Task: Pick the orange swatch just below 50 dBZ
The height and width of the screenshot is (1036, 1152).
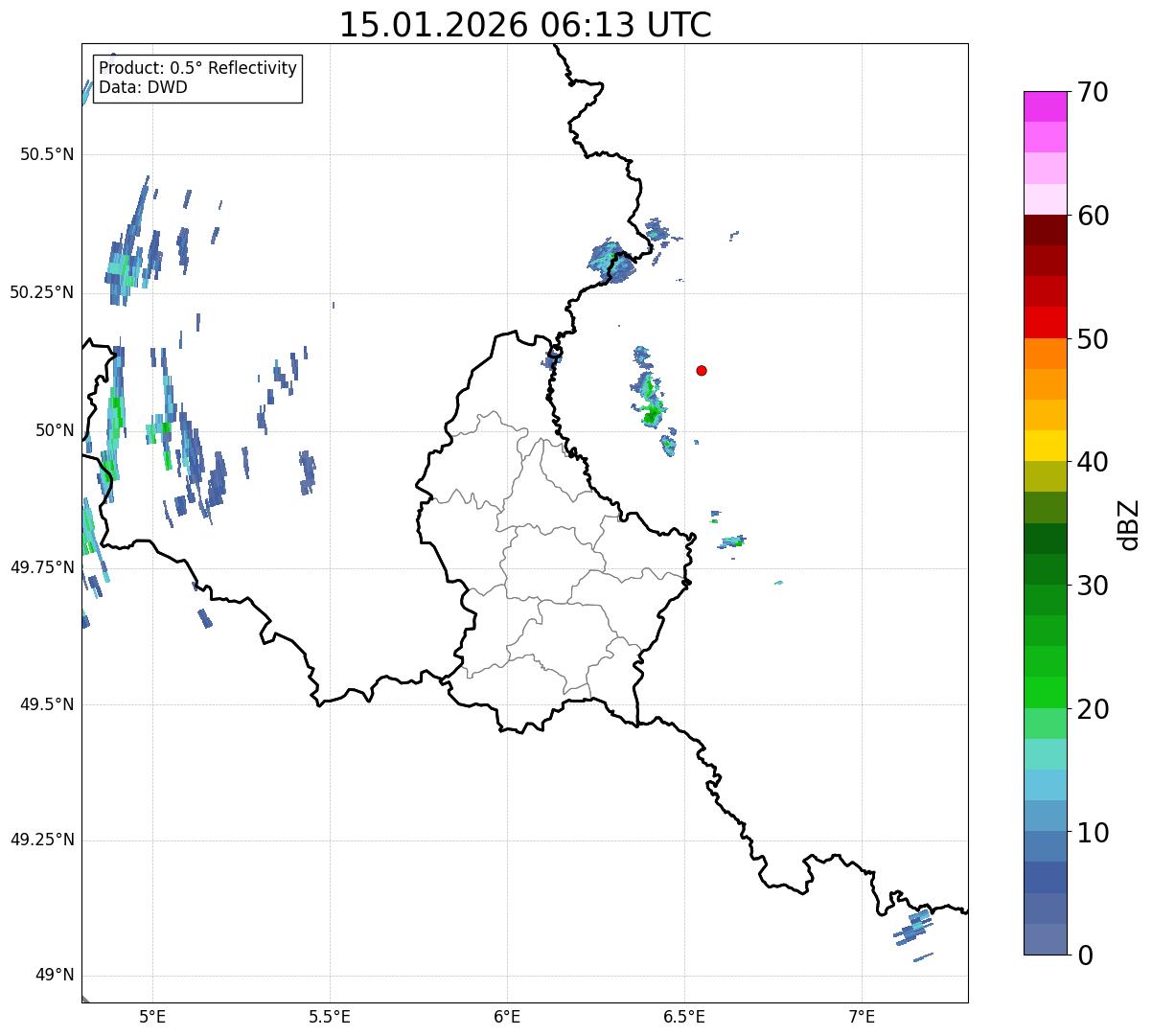Action: (x=1045, y=354)
